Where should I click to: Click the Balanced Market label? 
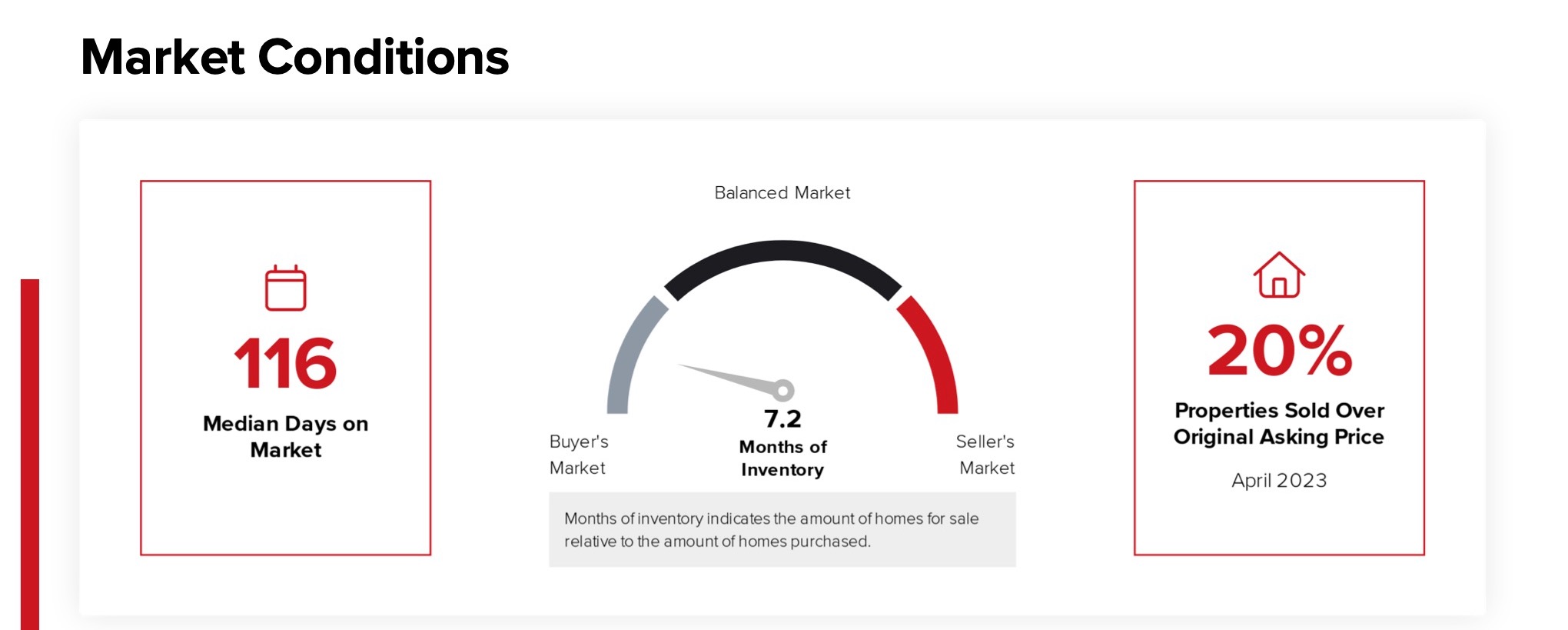pyautogui.click(x=782, y=192)
